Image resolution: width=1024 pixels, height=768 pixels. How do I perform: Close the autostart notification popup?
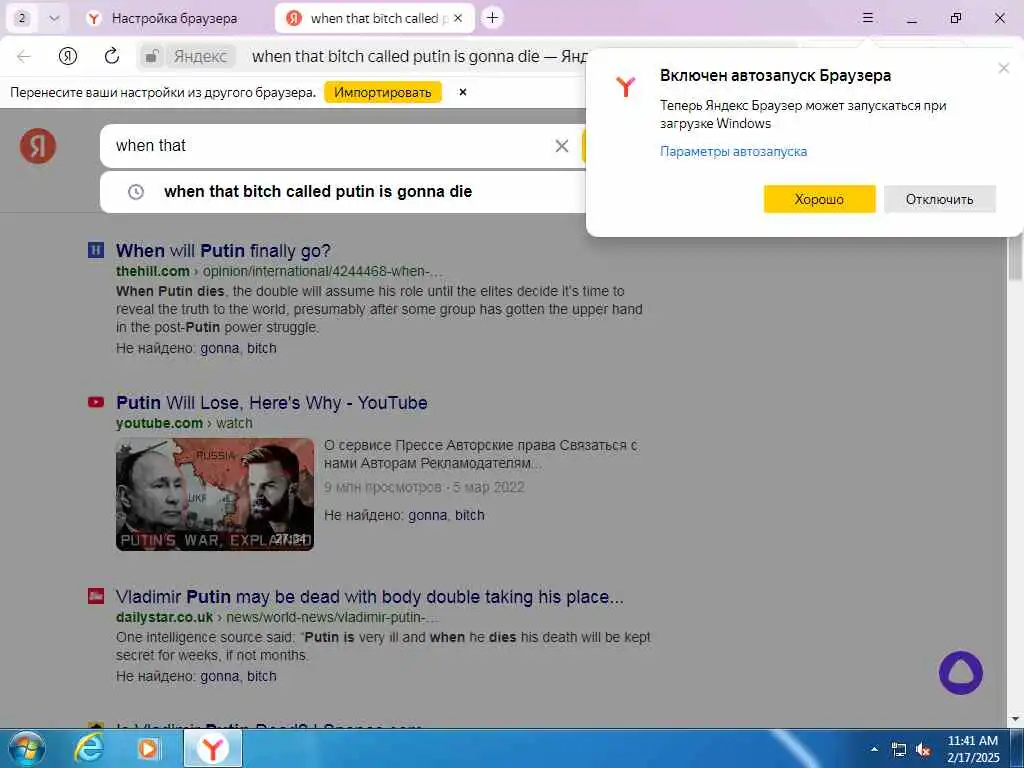(1004, 68)
